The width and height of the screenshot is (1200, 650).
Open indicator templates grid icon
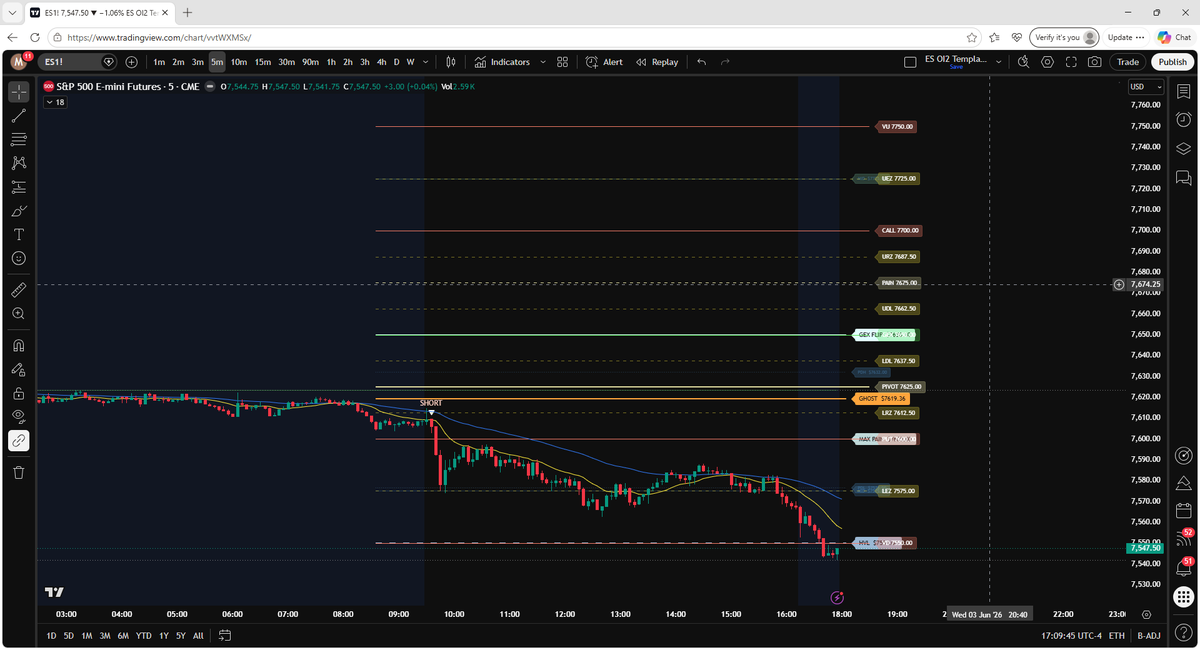(563, 62)
